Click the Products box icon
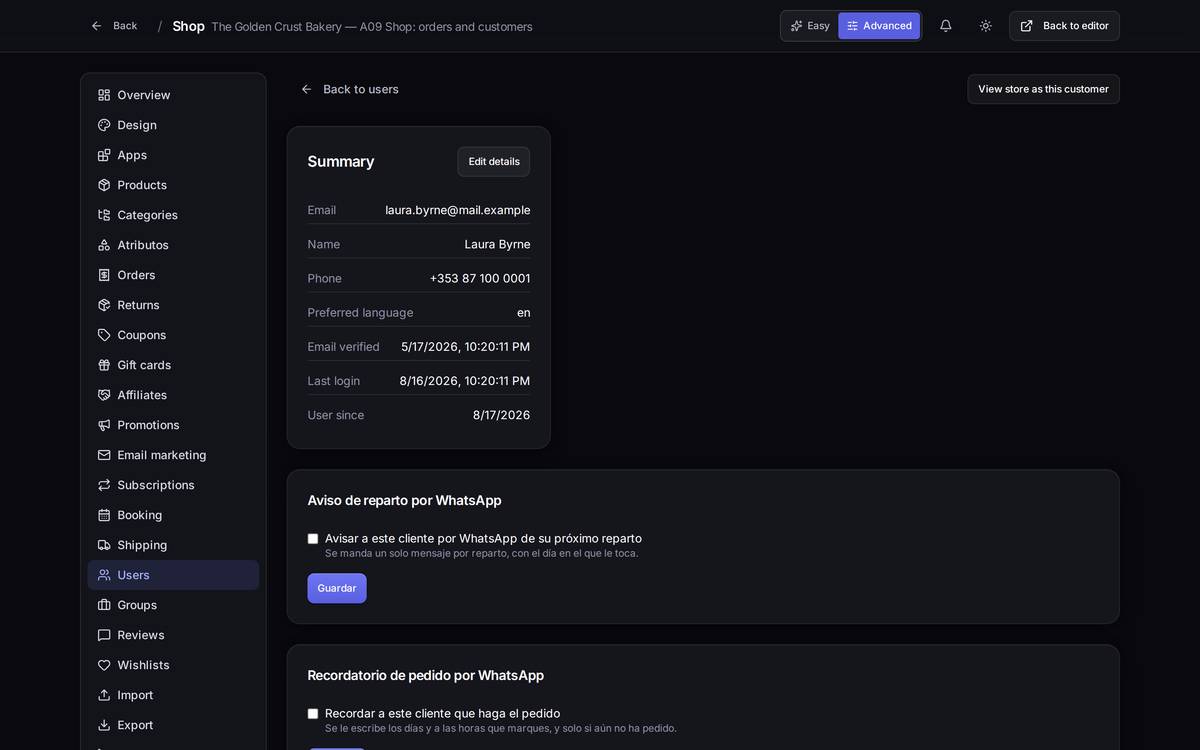This screenshot has height=750, width=1200. (104, 185)
